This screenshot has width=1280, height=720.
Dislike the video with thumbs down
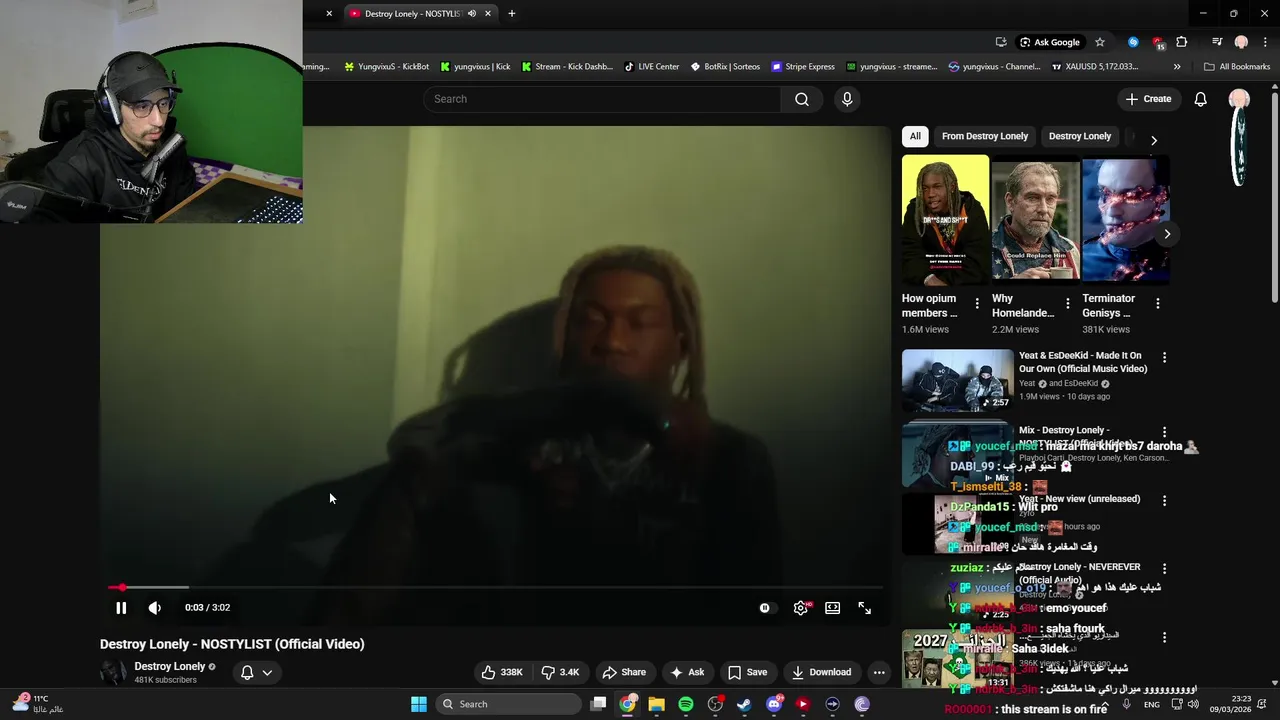[560, 672]
